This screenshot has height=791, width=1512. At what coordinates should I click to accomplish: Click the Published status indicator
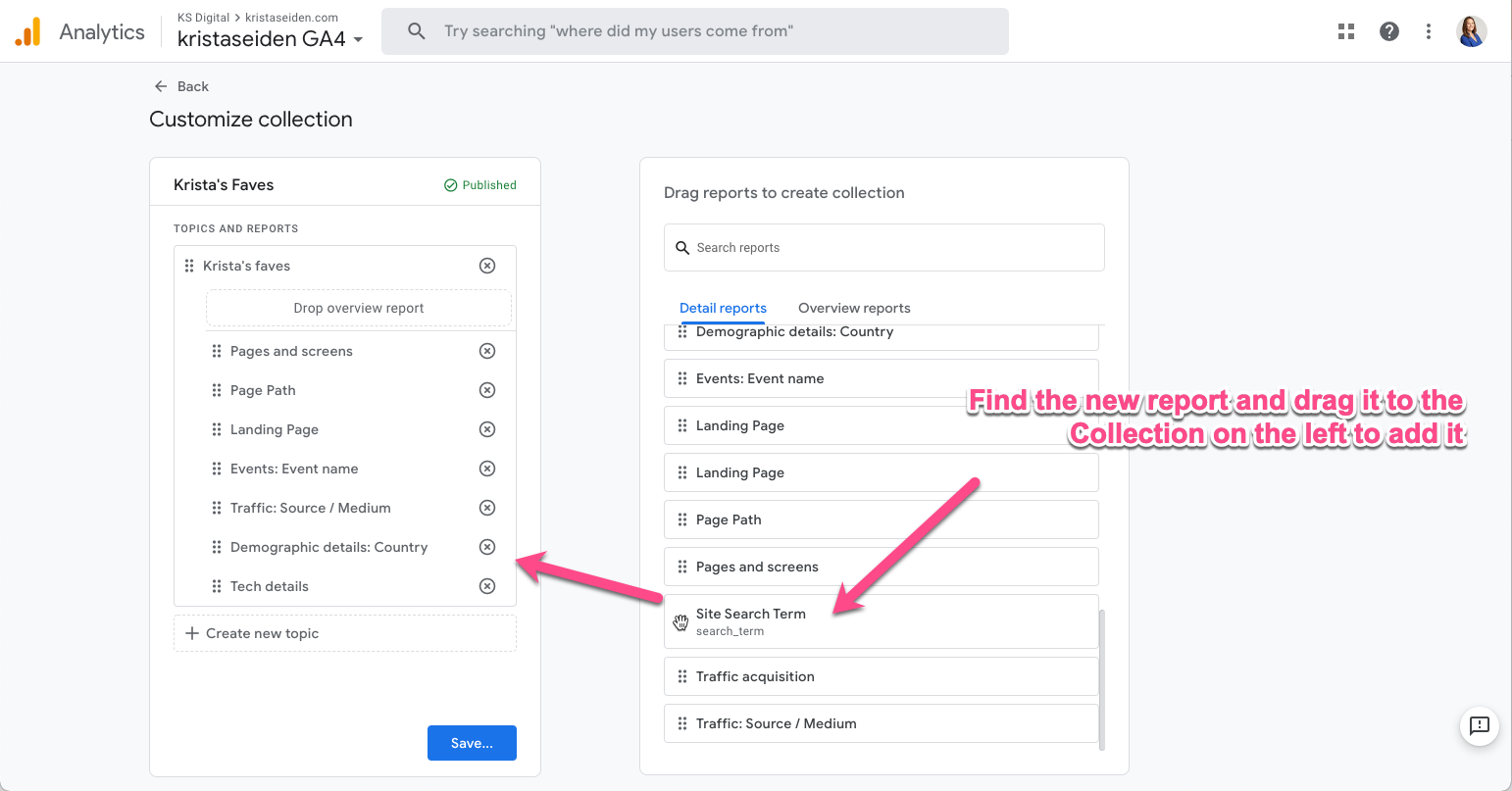pyautogui.click(x=480, y=185)
